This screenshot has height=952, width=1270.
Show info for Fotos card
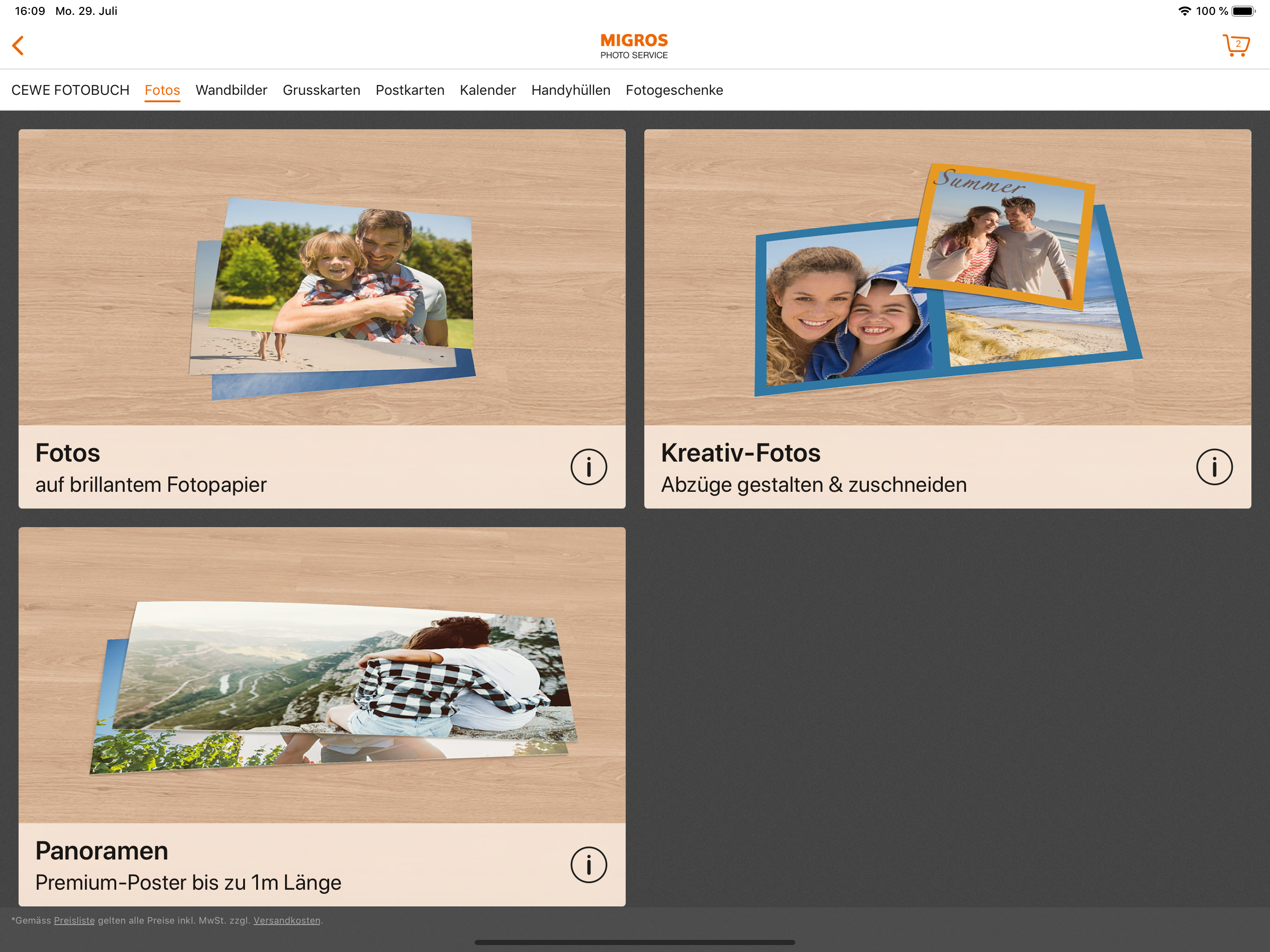[589, 467]
